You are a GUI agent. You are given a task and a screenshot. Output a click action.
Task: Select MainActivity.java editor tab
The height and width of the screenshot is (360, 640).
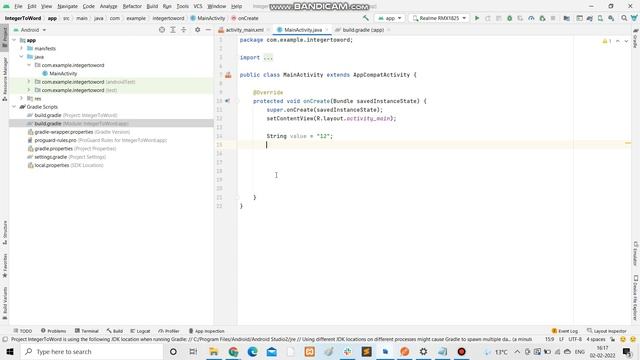click(302, 30)
